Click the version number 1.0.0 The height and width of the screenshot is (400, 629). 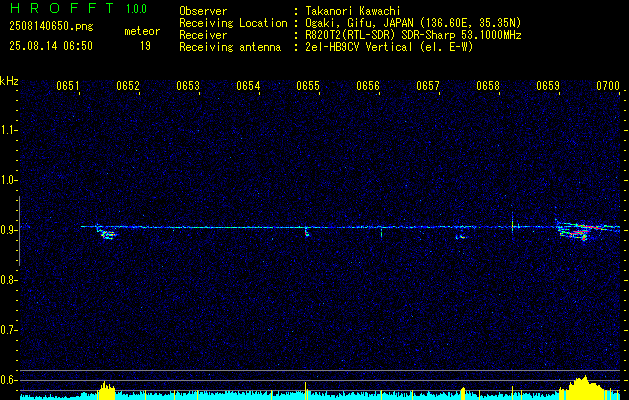pos(136,8)
